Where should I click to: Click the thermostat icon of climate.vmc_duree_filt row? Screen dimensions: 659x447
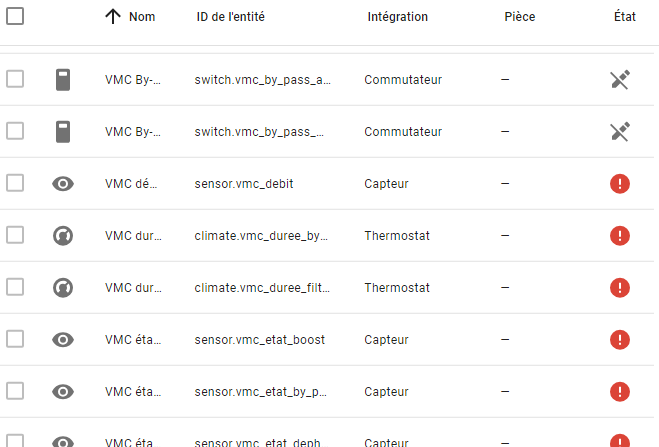pyautogui.click(x=63, y=288)
